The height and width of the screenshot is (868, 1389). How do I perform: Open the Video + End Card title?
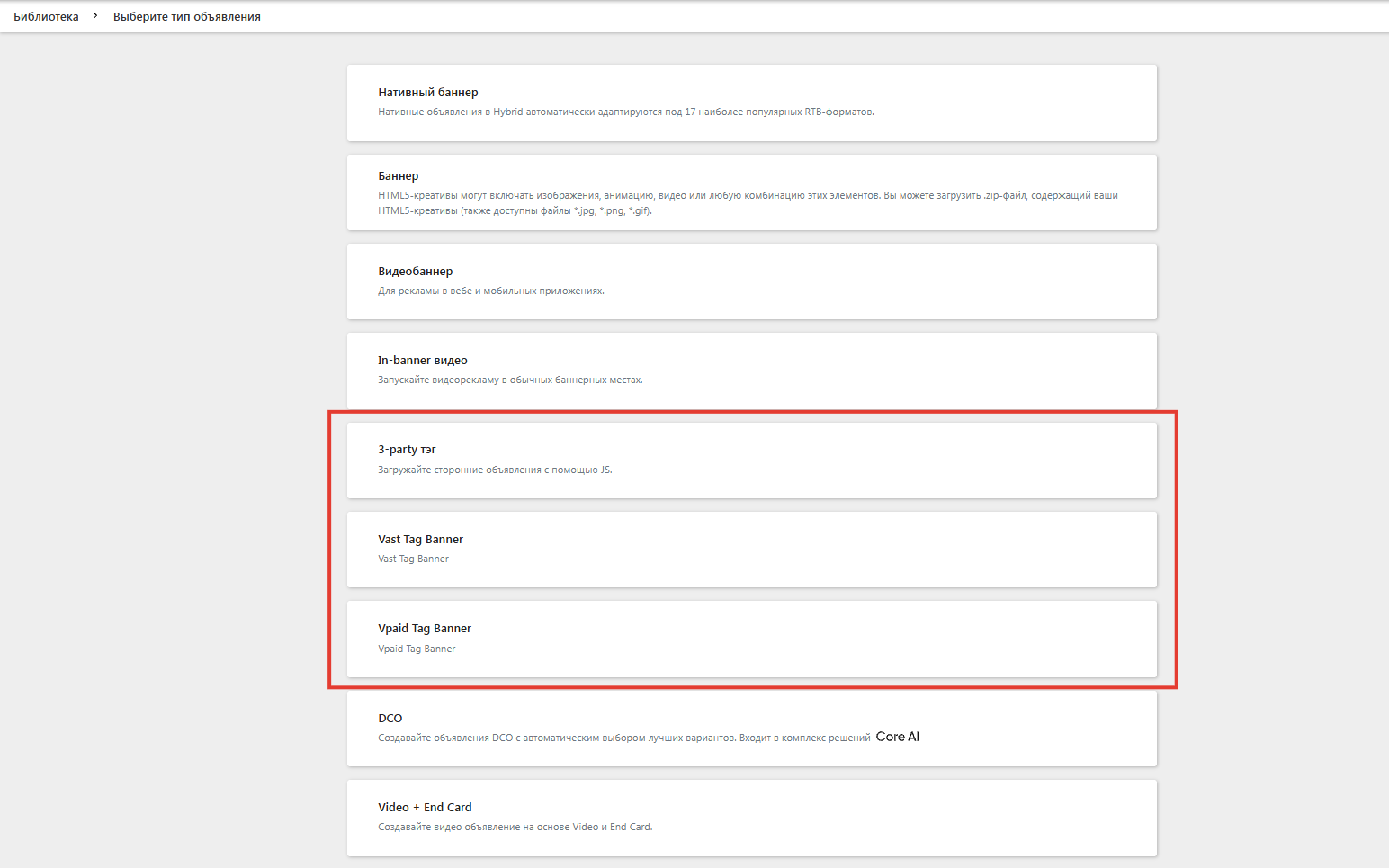[425, 808]
